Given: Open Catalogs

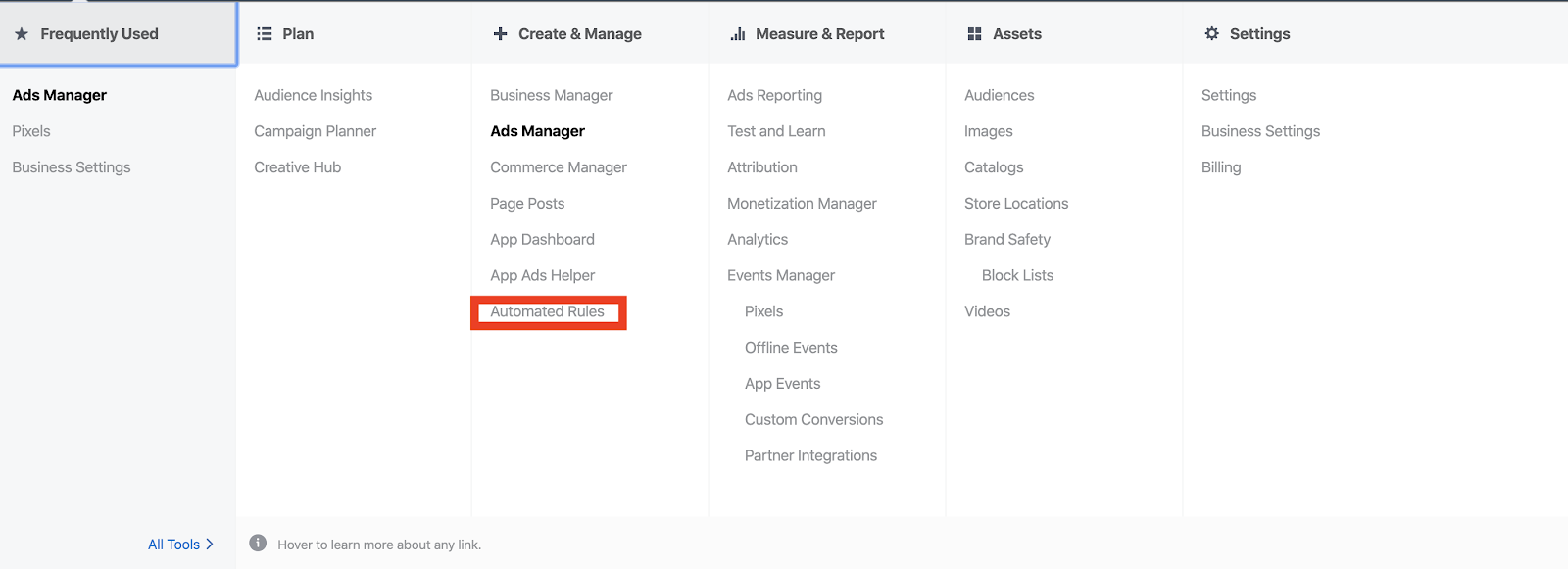Looking at the screenshot, I should click(x=994, y=167).
